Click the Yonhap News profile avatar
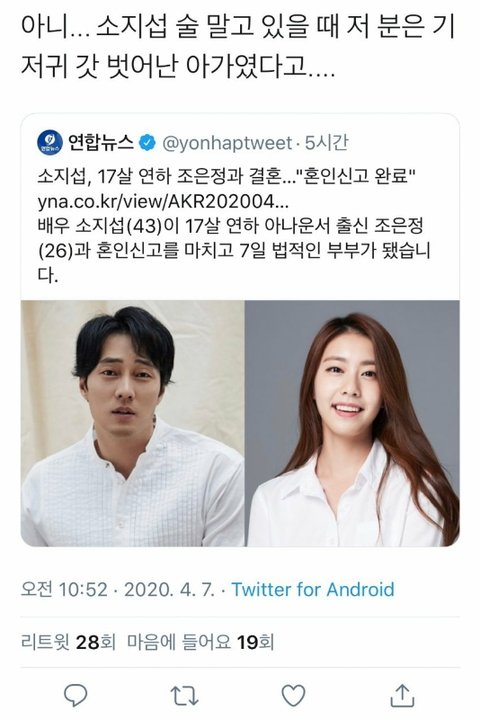The image size is (480, 719). pyautogui.click(x=50, y=143)
